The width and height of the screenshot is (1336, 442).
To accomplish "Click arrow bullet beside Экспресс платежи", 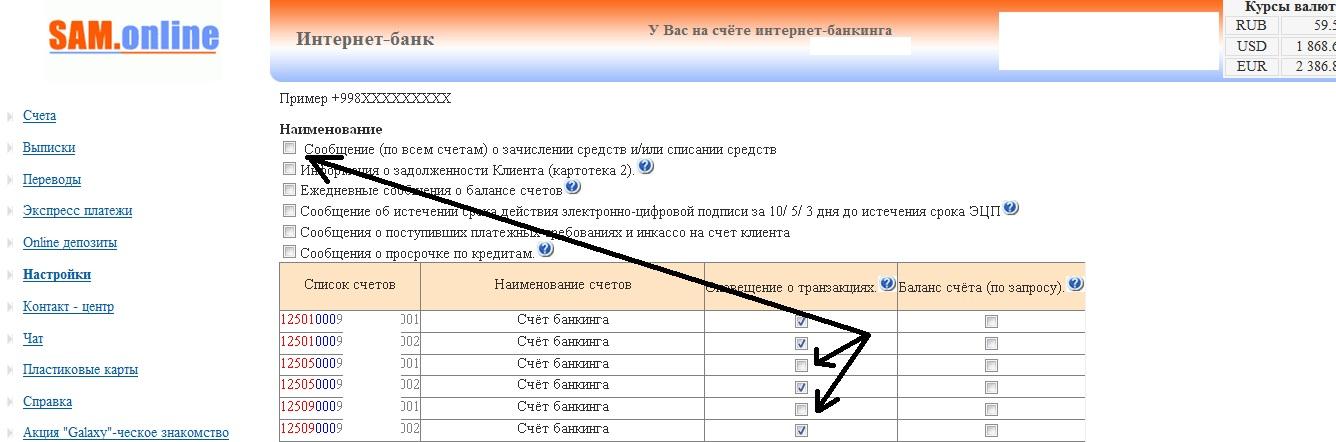I will pos(11,212).
